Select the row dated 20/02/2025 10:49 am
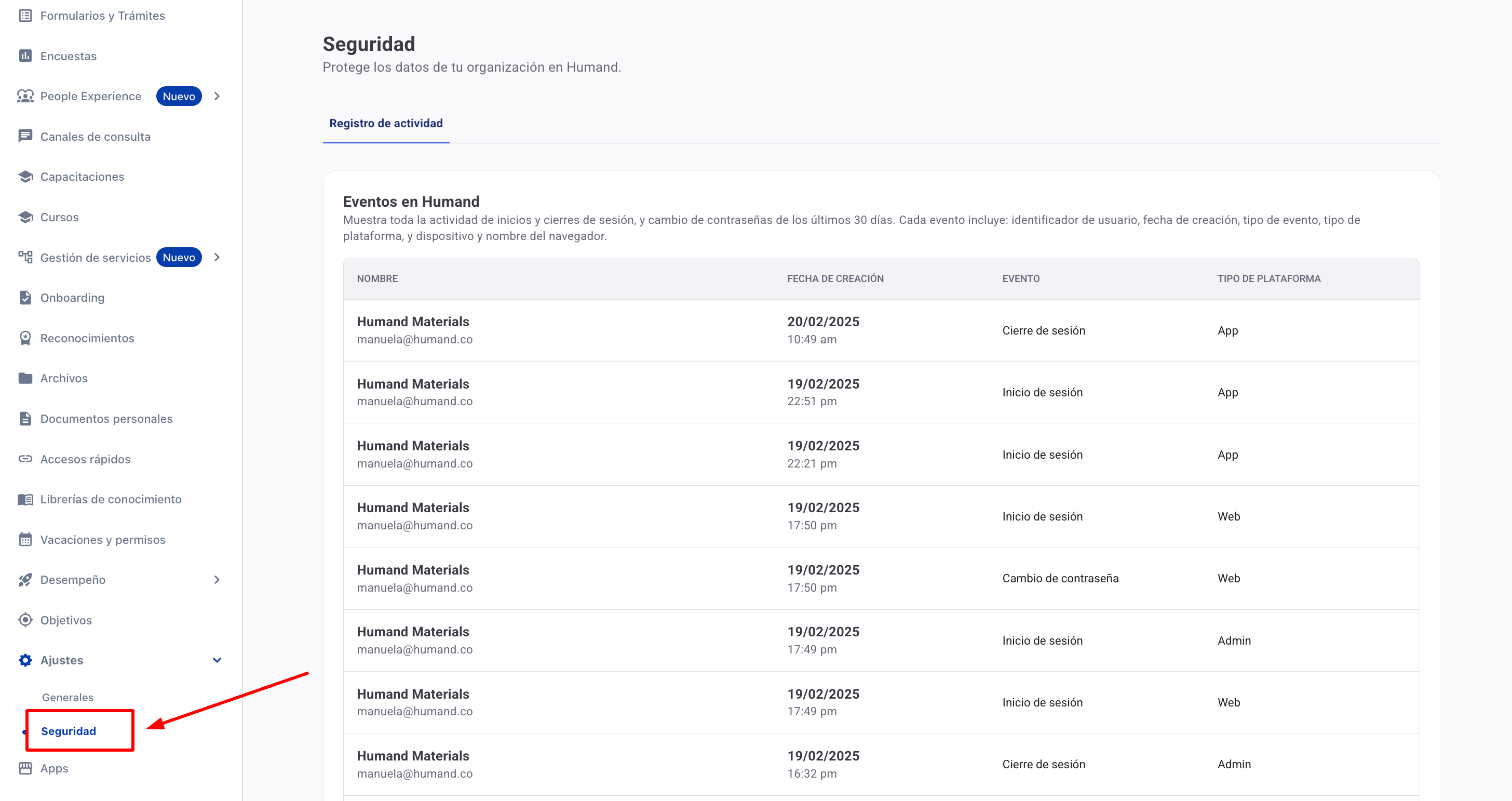Image resolution: width=1512 pixels, height=801 pixels. point(881,330)
